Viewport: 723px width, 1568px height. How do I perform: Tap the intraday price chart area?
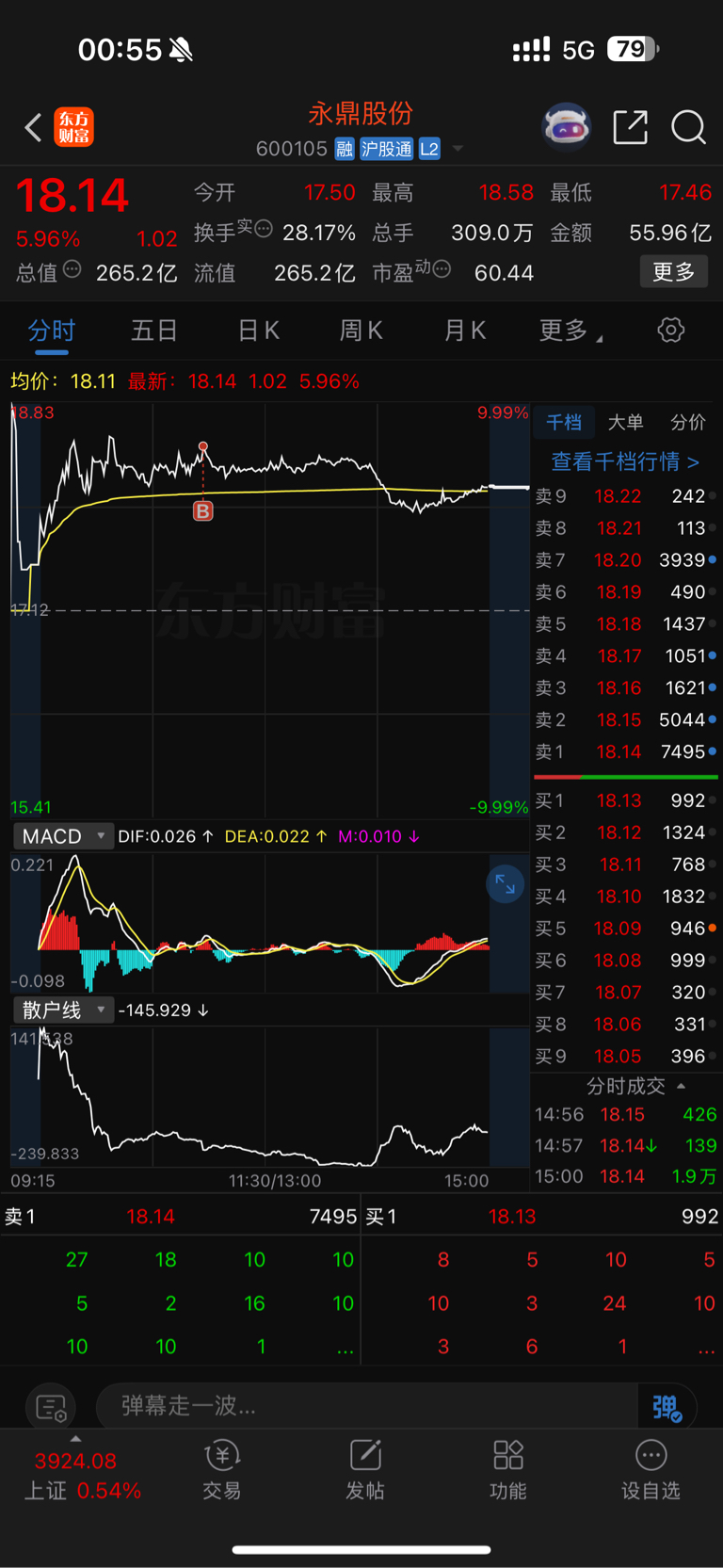pyautogui.click(x=270, y=610)
